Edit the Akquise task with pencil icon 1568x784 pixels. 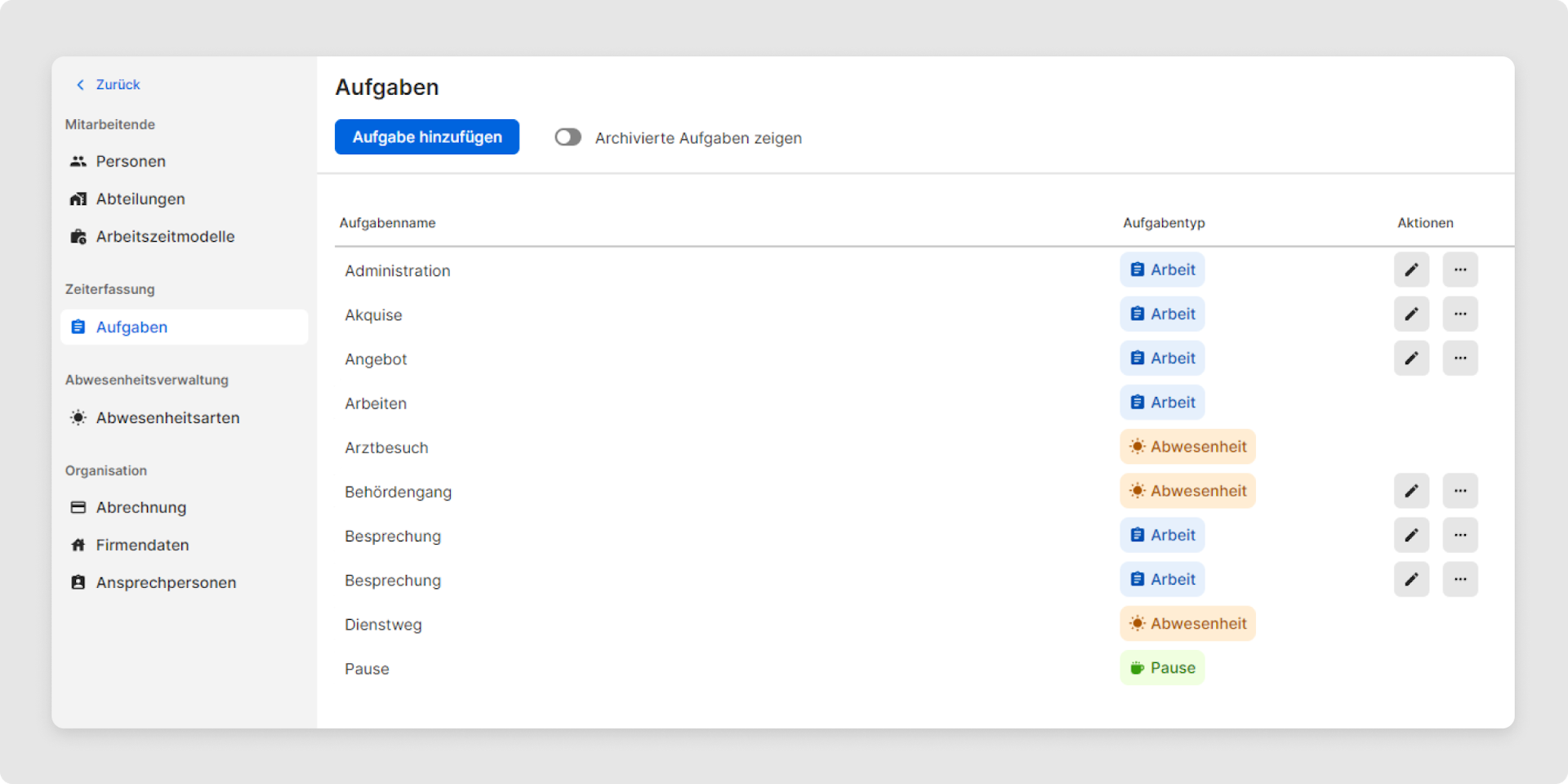pyautogui.click(x=1411, y=314)
